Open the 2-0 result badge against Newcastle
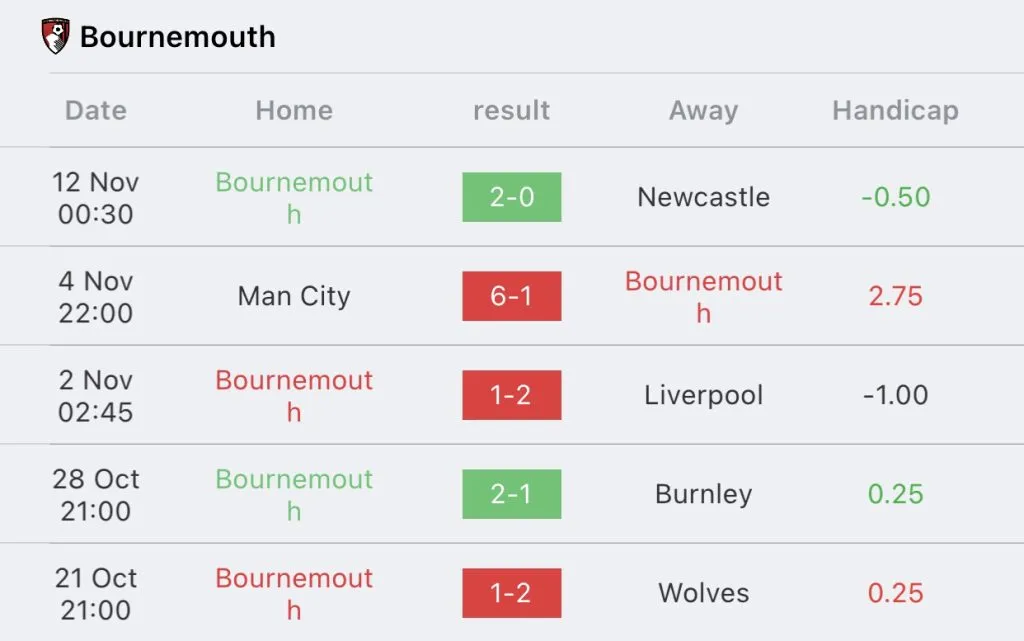The width and height of the screenshot is (1024, 641). pos(511,197)
